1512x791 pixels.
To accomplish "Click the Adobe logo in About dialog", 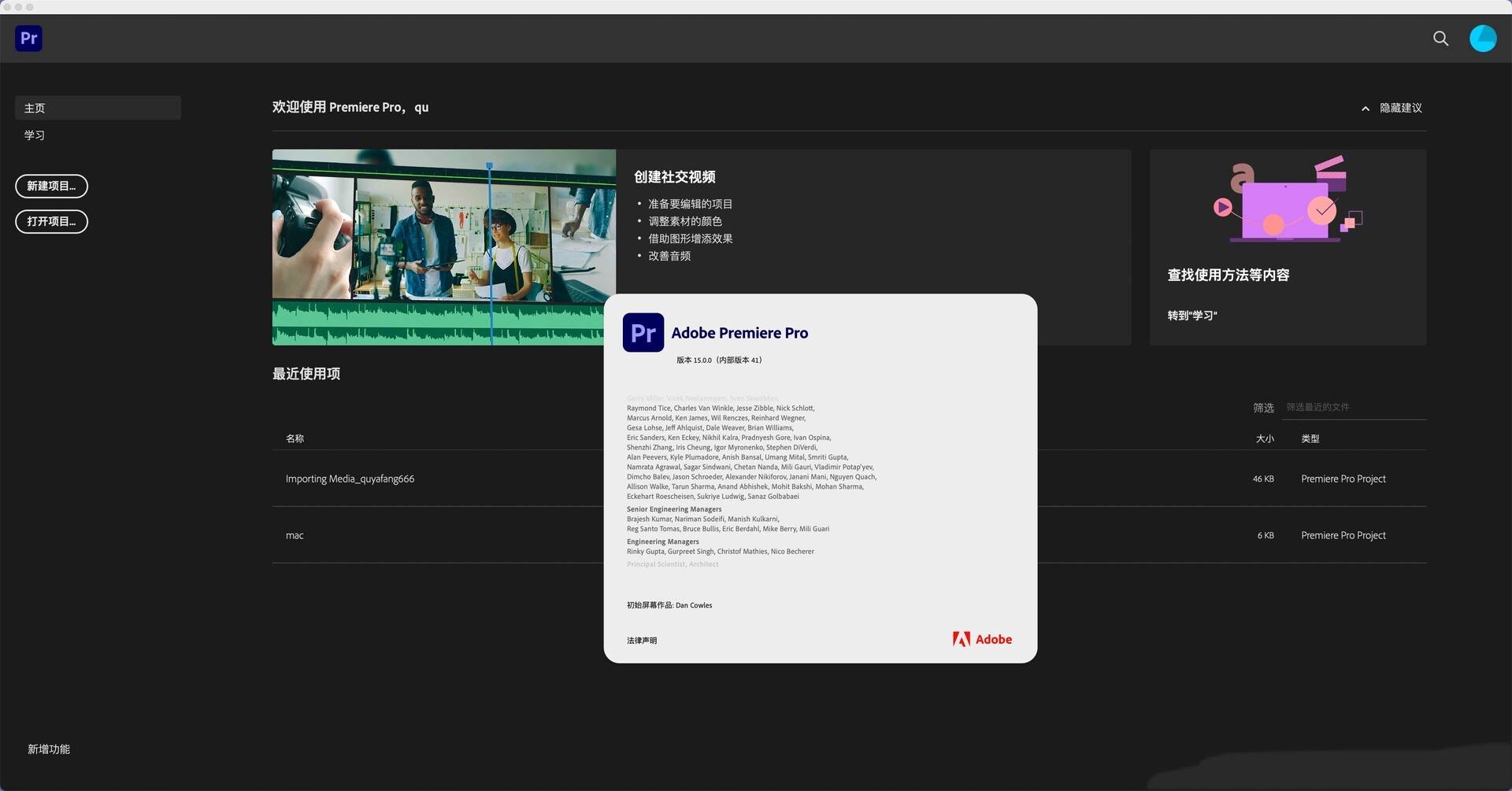I will [x=982, y=639].
